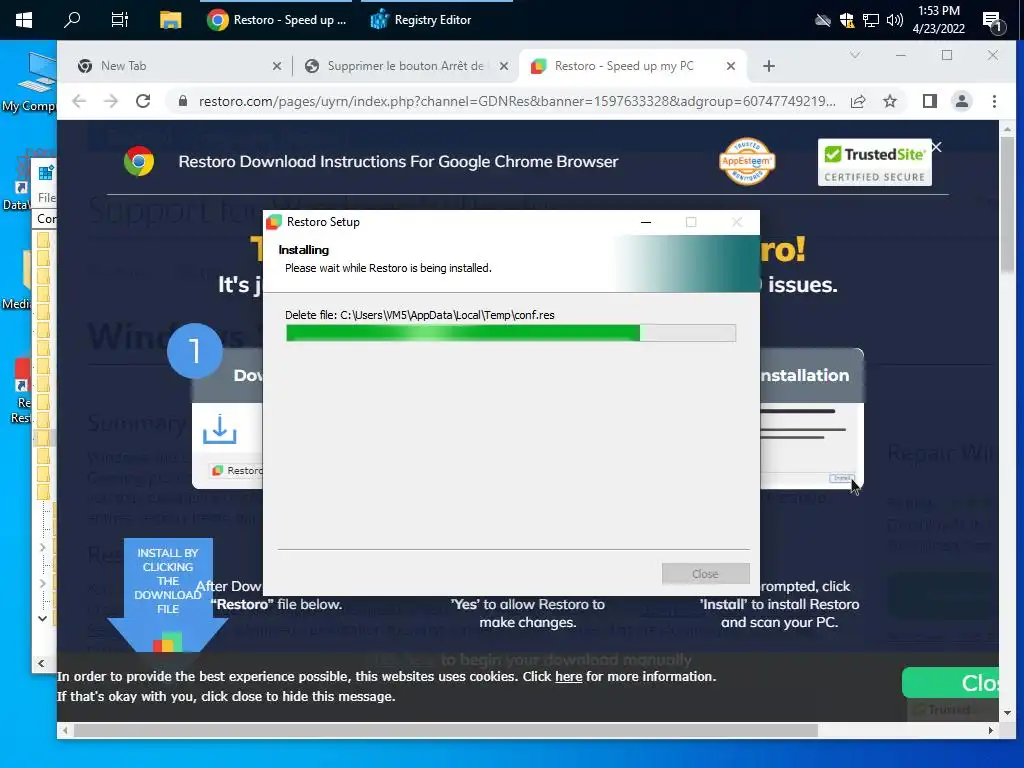
Task: Show the clock and date flyout
Action: tap(938, 20)
